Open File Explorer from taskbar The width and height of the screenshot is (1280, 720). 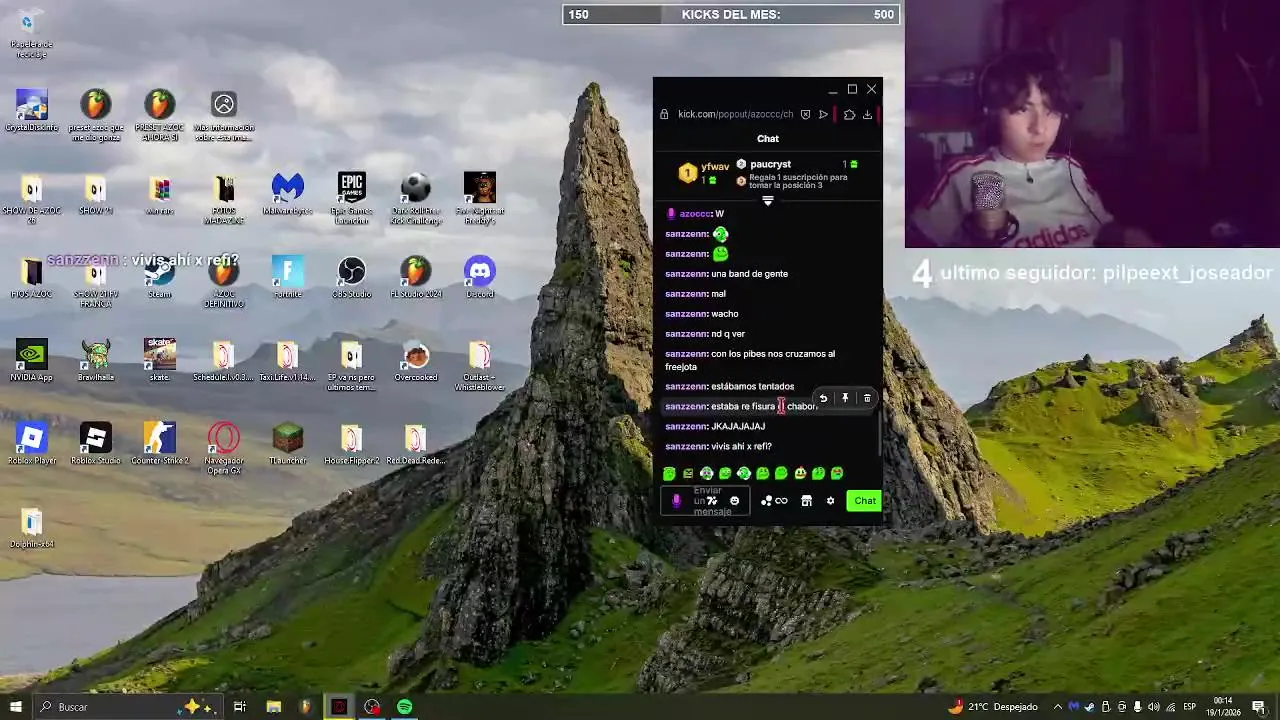(273, 707)
